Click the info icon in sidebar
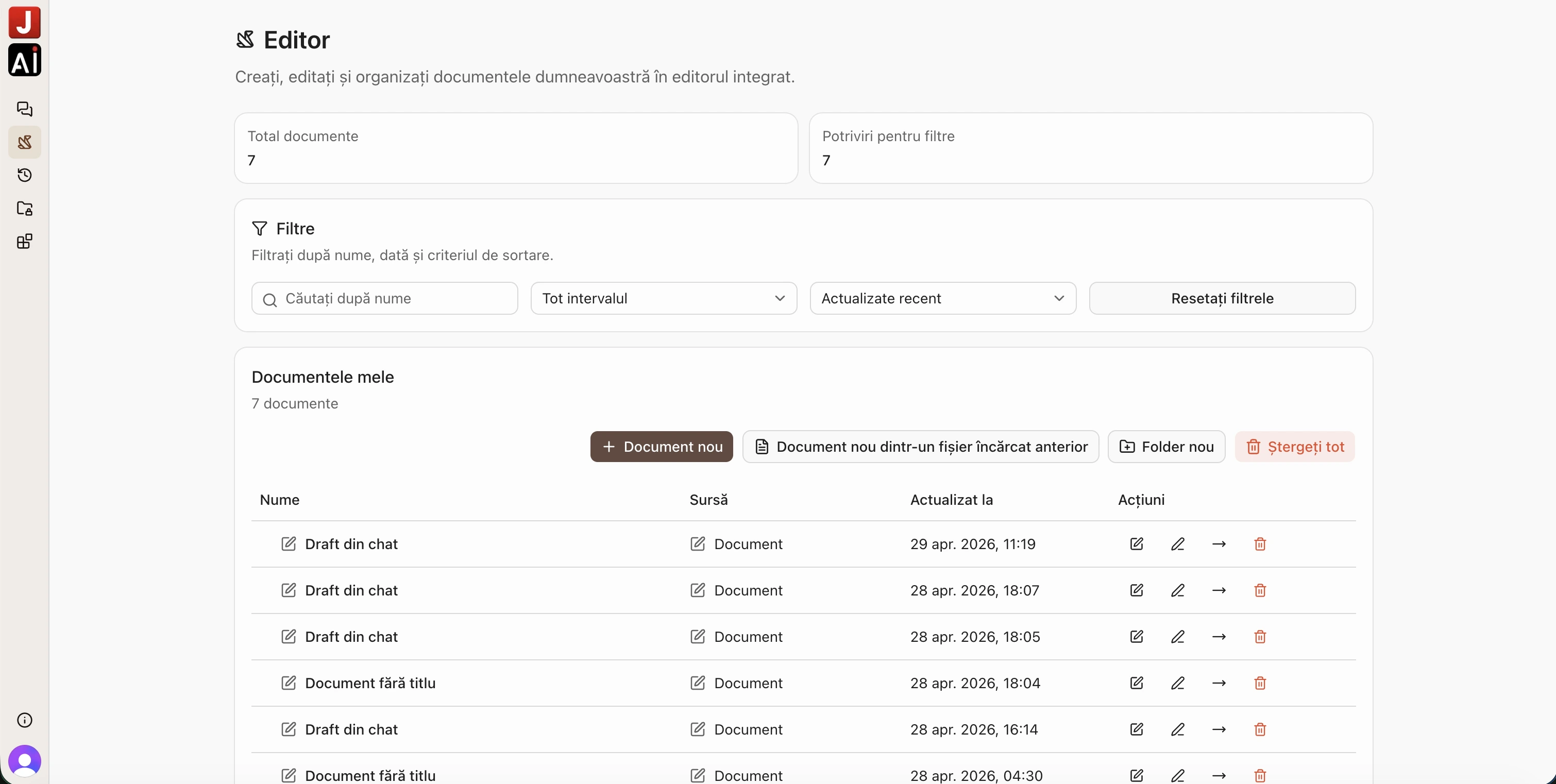The width and height of the screenshot is (1556, 784). pyautogui.click(x=25, y=720)
